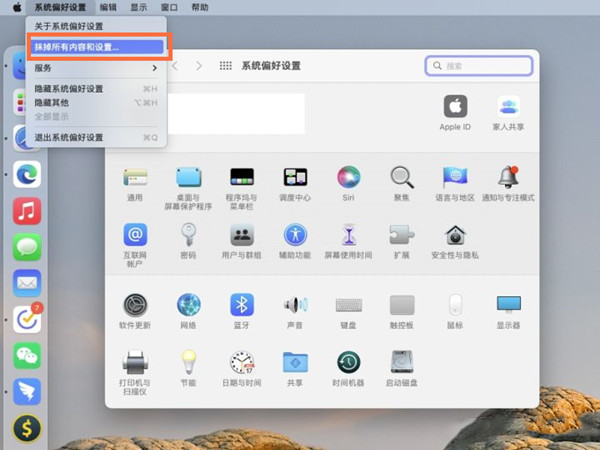Open Displays (显示器) settings
600x450 pixels.
tap(508, 306)
